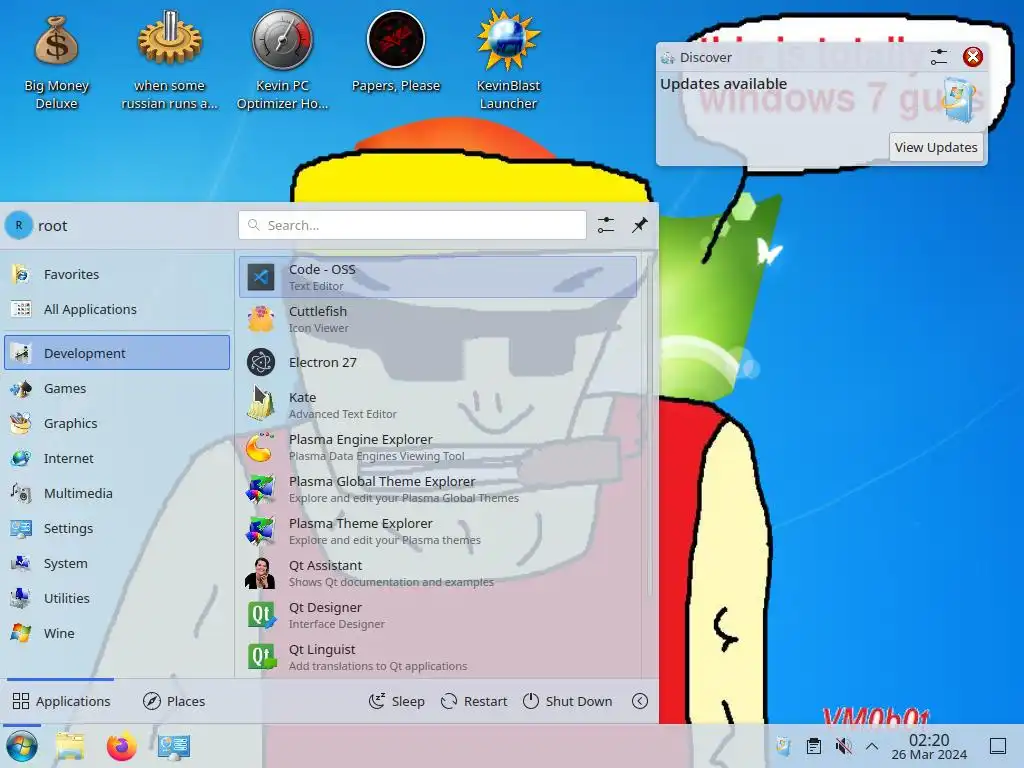The height and width of the screenshot is (768, 1024).
Task: Click the Cuttlefish icon viewer icon
Action: point(261,319)
